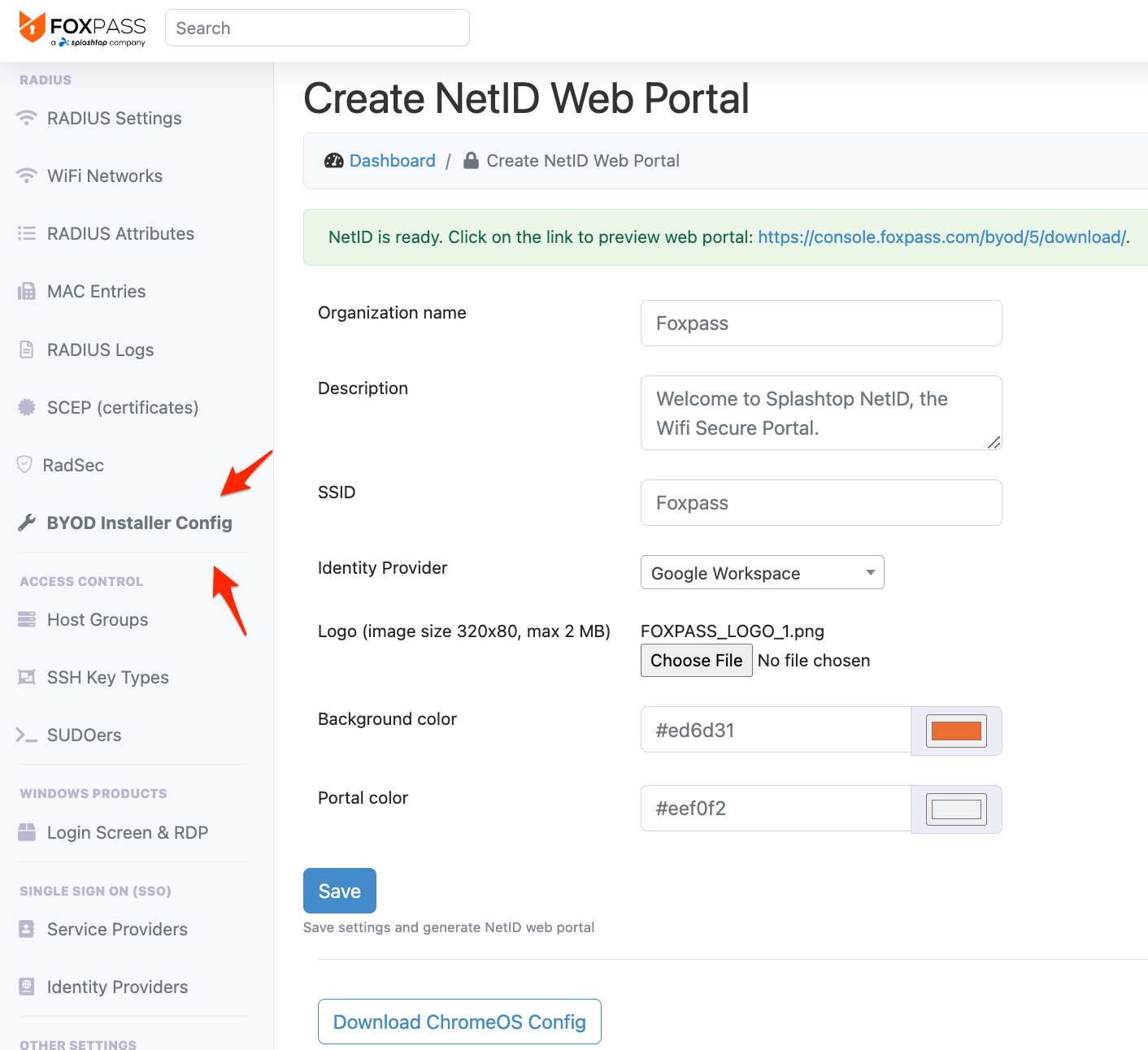Open SUDOers page

[x=85, y=735]
